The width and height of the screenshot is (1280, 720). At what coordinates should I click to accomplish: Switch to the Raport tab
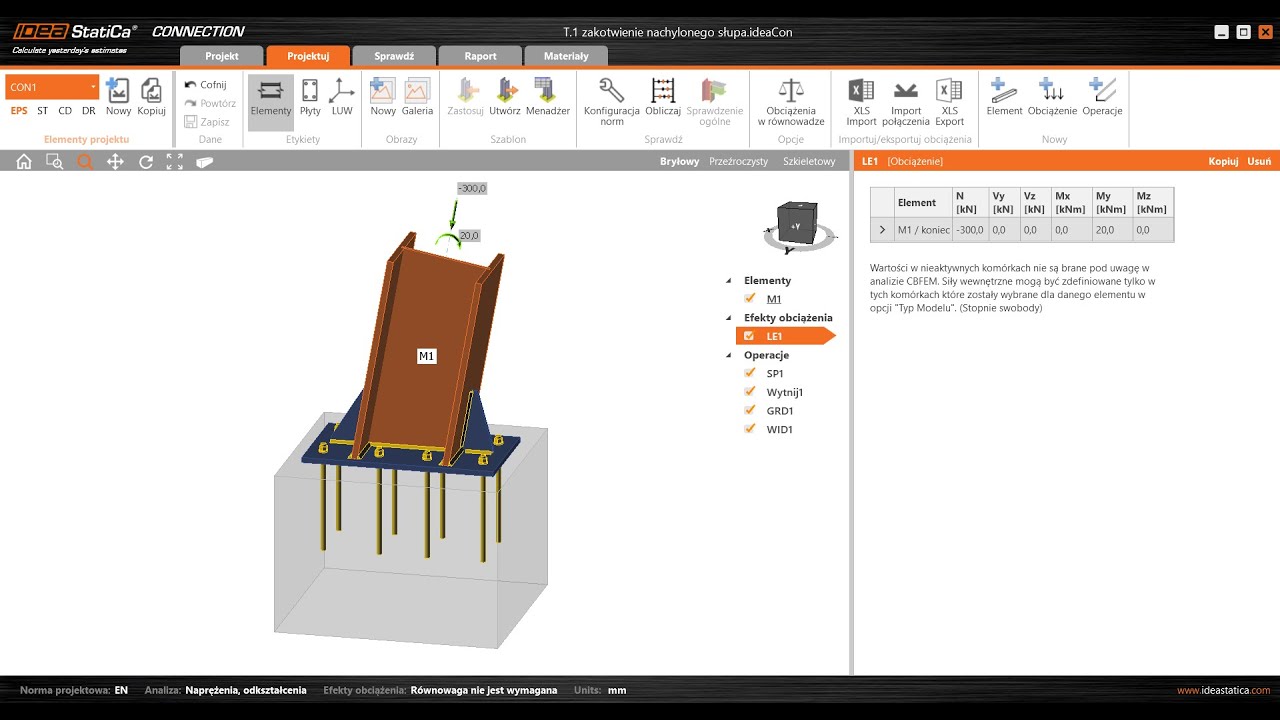(480, 56)
